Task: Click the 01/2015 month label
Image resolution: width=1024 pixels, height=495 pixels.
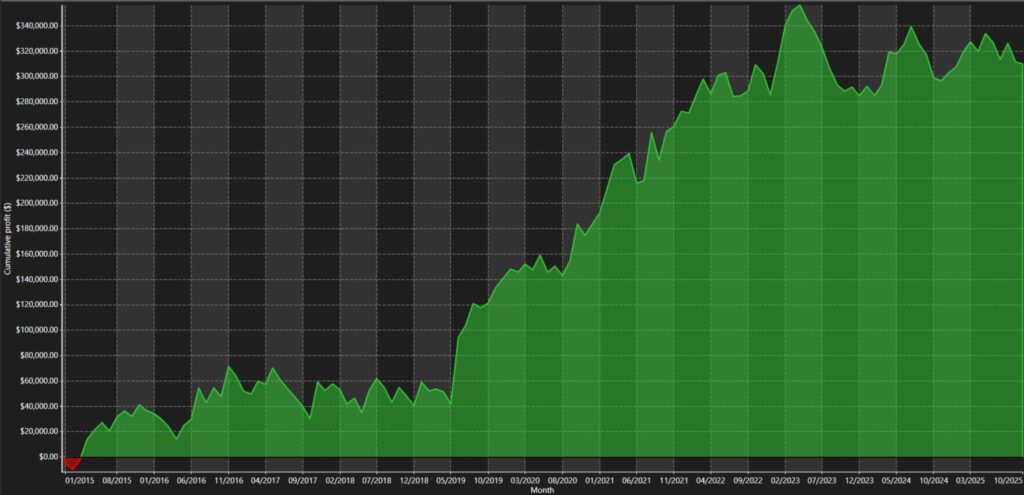Action: (x=81, y=479)
